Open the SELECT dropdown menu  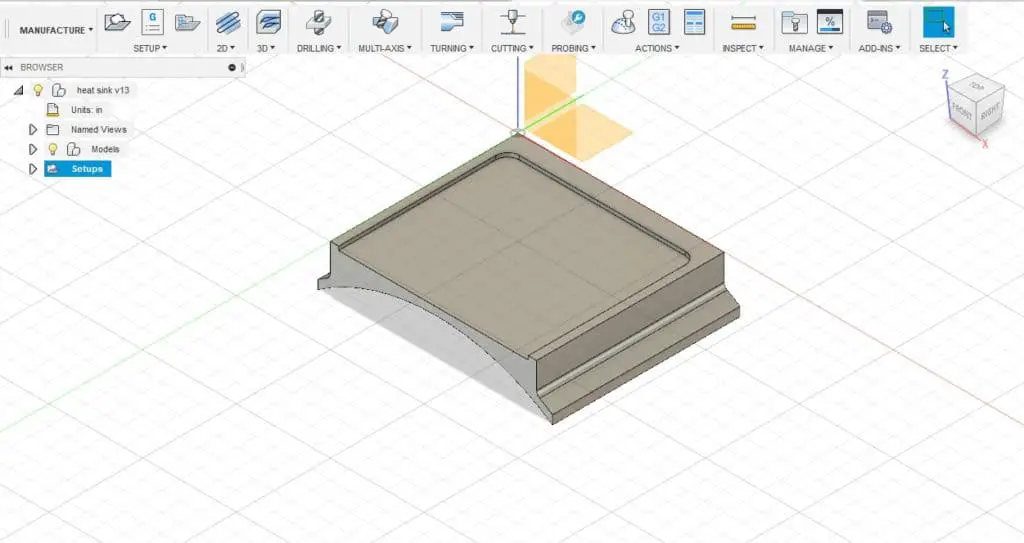coord(938,48)
